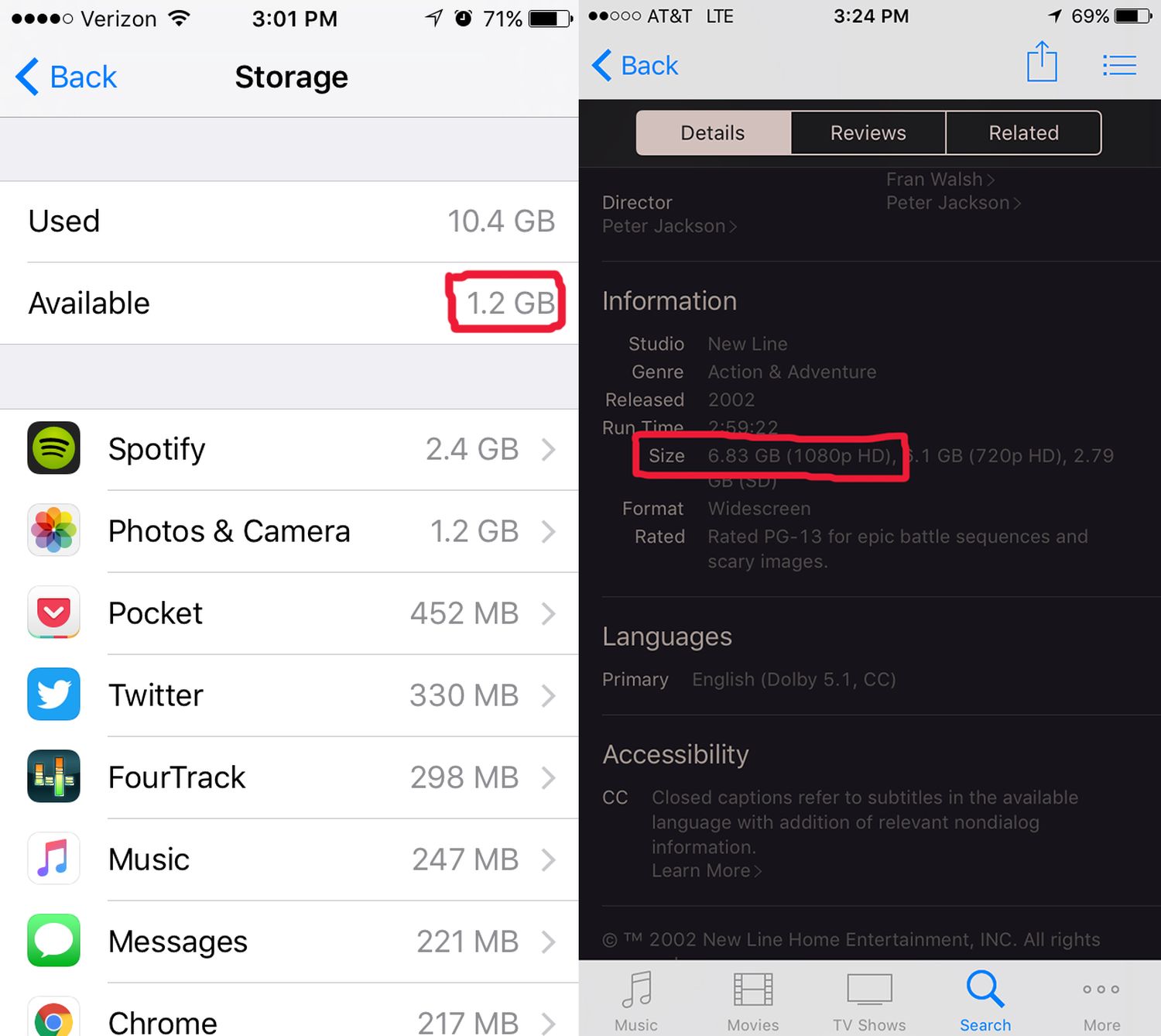Open the Movies bottom tab
The height and width of the screenshot is (1036, 1161).
click(753, 1002)
